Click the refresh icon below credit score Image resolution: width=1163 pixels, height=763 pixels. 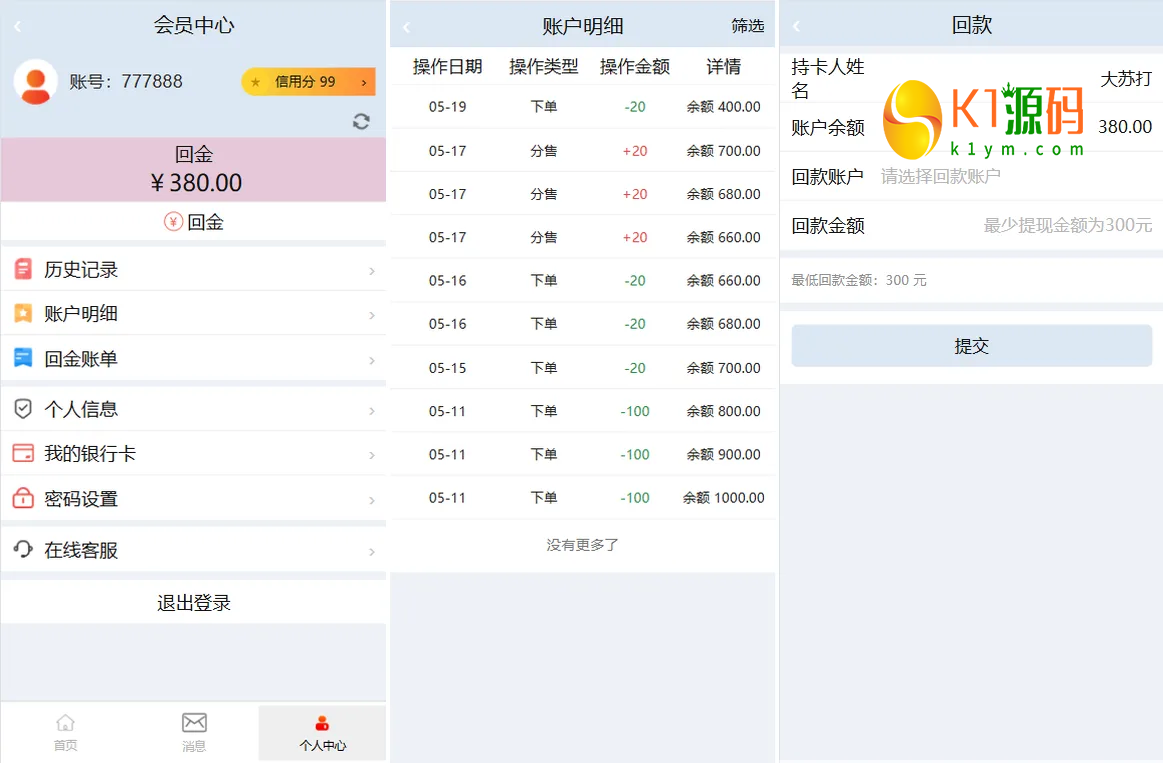click(361, 122)
